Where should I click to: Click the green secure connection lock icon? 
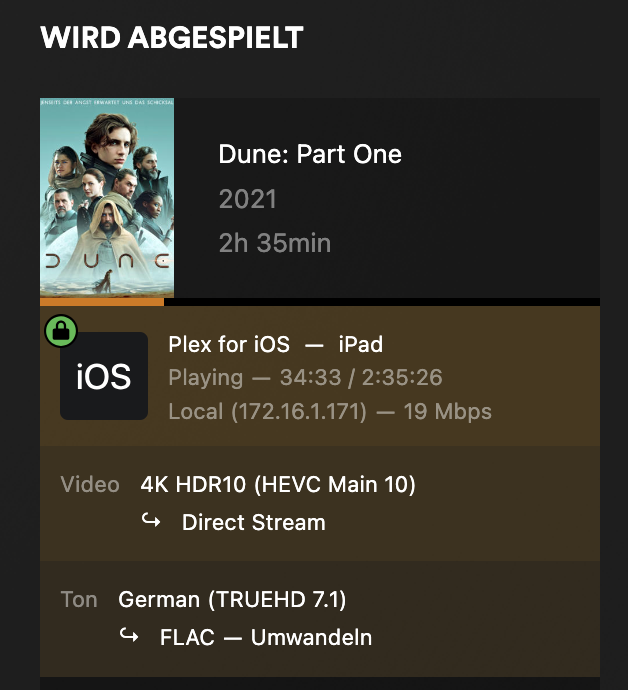pos(62,330)
